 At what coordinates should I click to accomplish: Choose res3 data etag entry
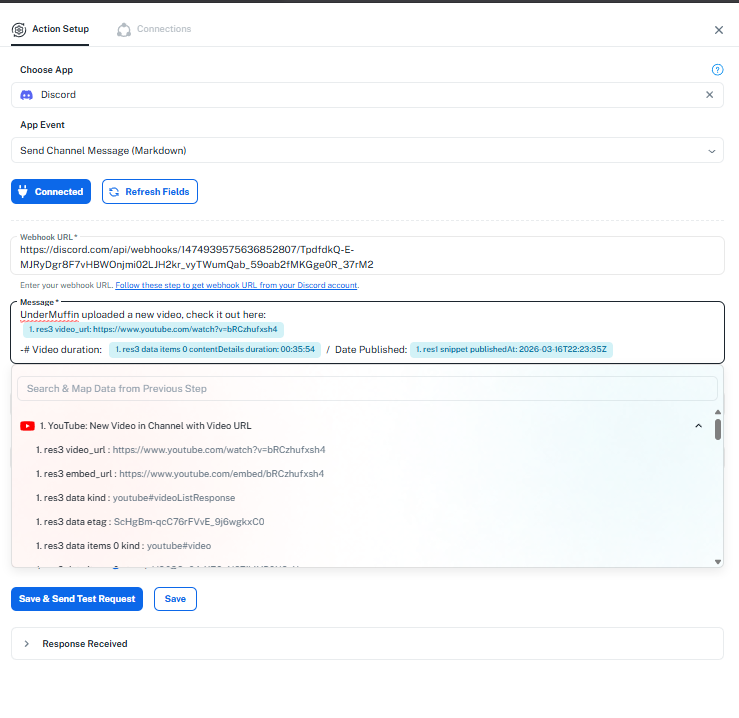[x=150, y=522]
